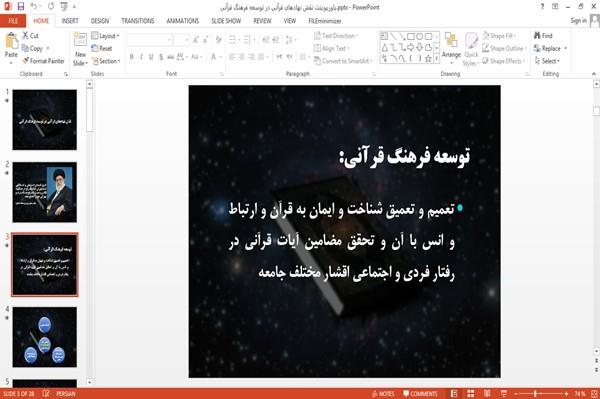Select the Right Arrow shape

tap(411, 47)
